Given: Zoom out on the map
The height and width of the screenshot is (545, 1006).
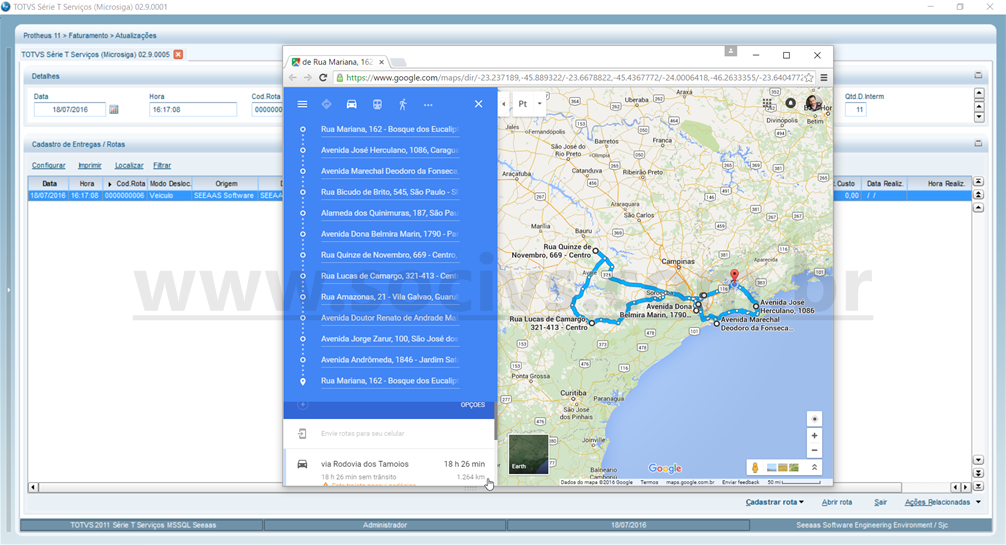Looking at the screenshot, I should [814, 451].
